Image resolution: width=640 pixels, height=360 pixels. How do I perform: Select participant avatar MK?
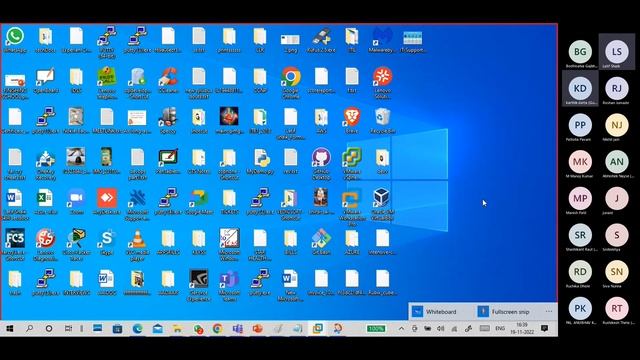pyautogui.click(x=580, y=162)
